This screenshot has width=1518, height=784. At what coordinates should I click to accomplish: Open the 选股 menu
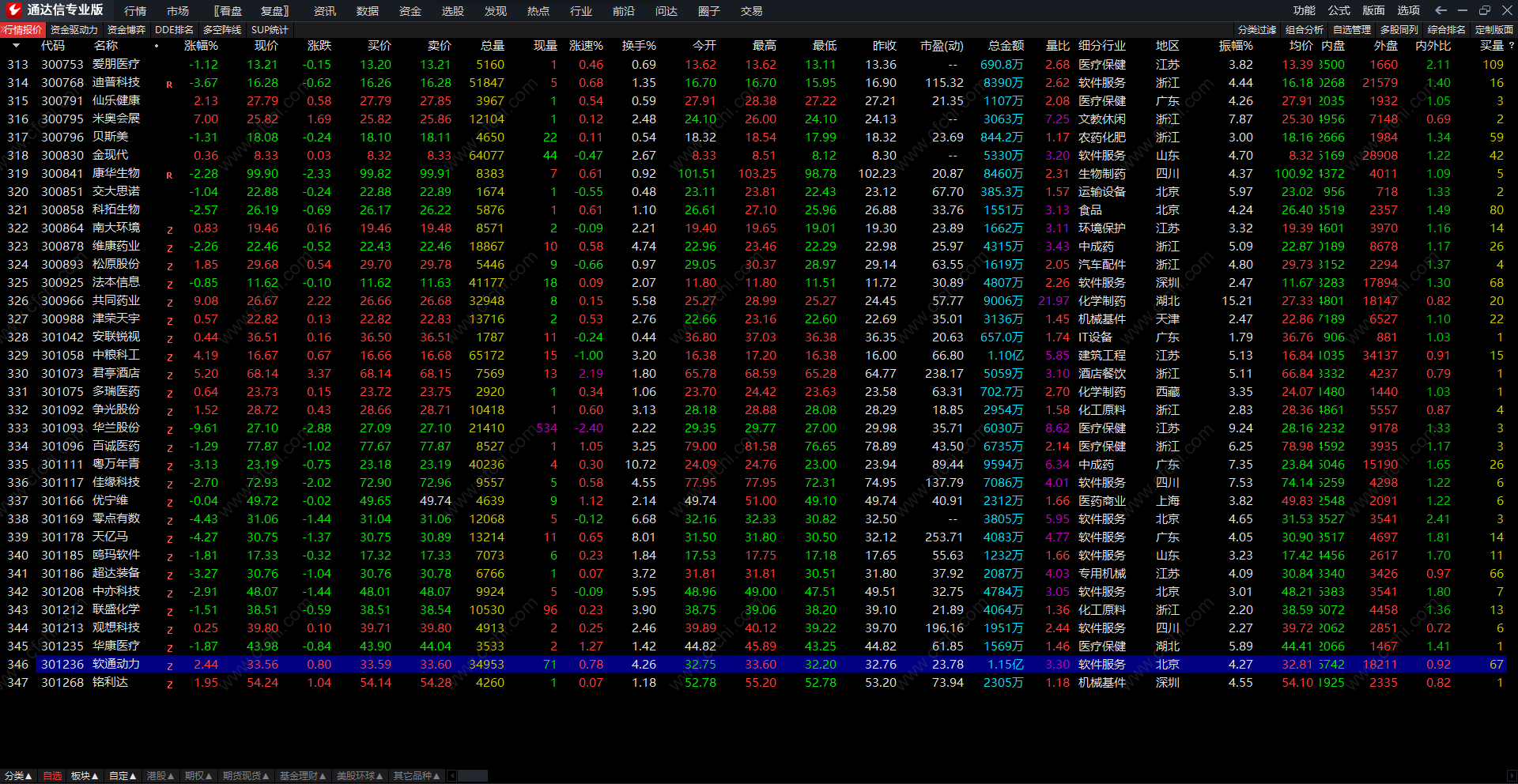tap(453, 11)
